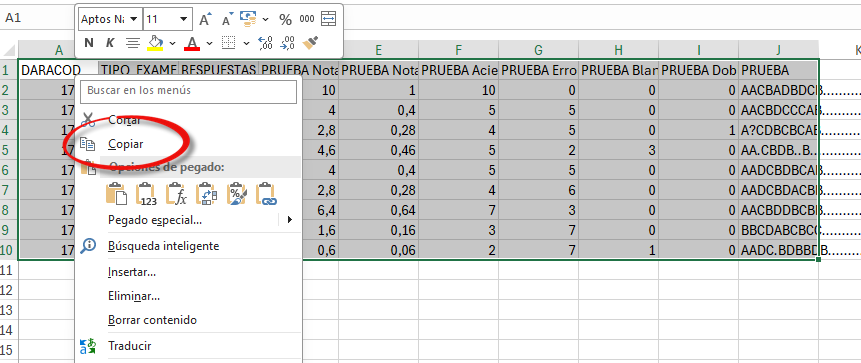Expand fill color options arrow
The image size is (861, 363).
[x=172, y=43]
